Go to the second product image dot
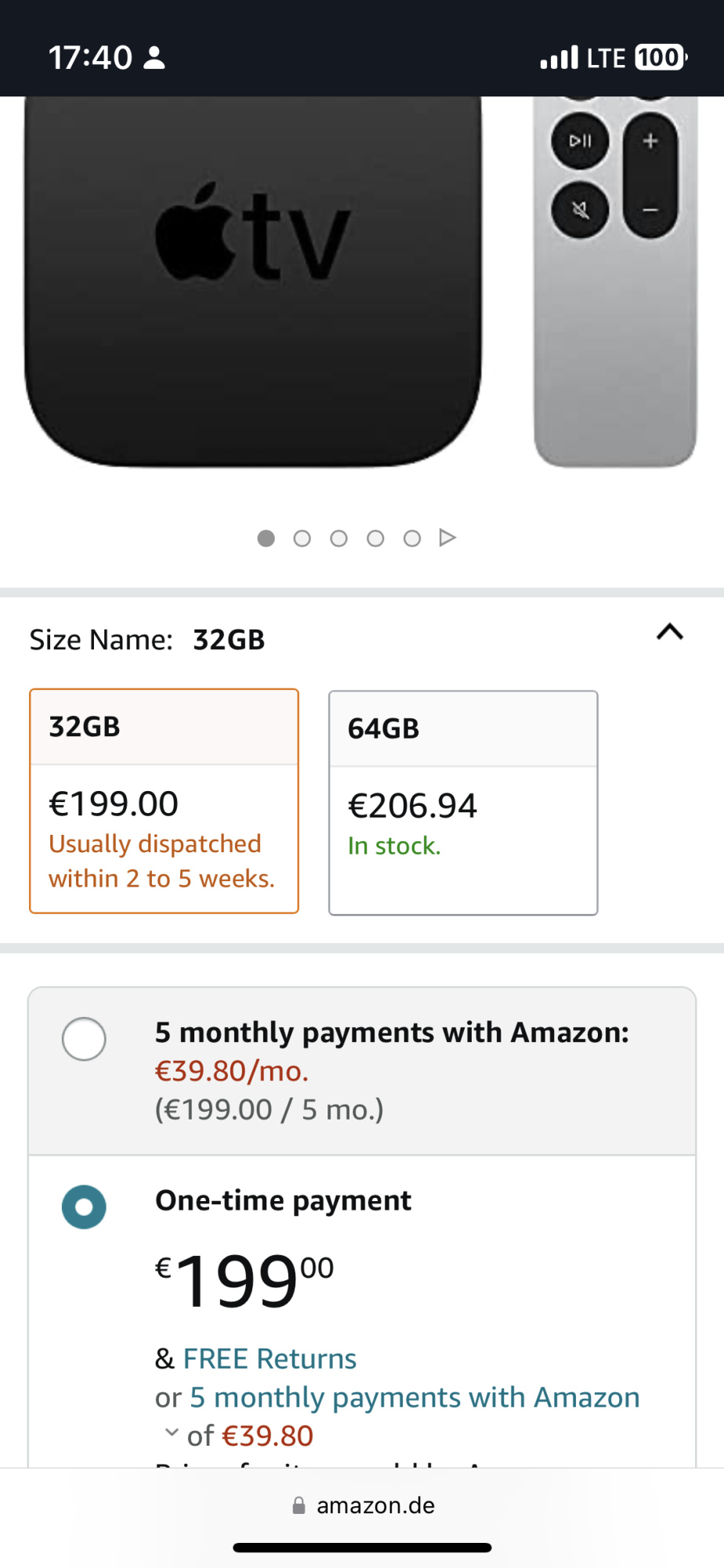The height and width of the screenshot is (1568, 724). click(302, 539)
